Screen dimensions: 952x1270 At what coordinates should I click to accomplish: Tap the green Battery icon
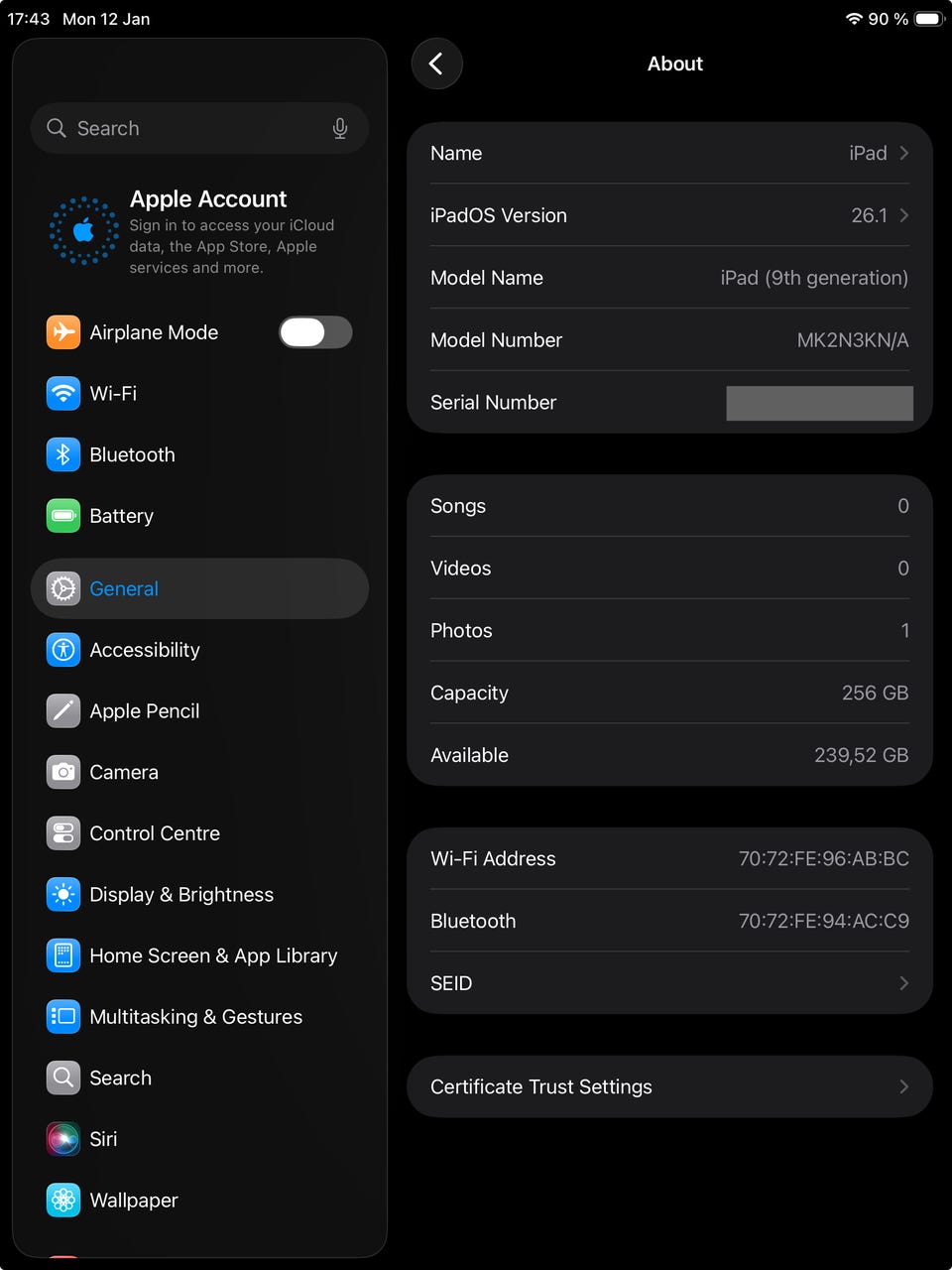pyautogui.click(x=63, y=516)
